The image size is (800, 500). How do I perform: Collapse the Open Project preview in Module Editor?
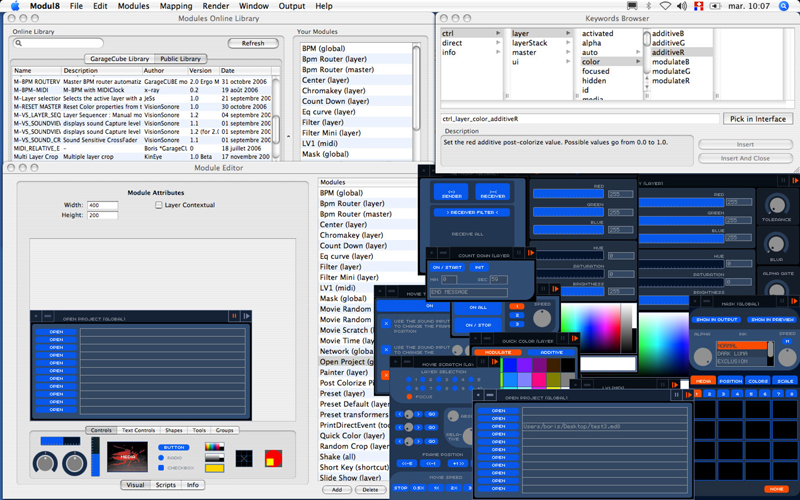coord(47,317)
